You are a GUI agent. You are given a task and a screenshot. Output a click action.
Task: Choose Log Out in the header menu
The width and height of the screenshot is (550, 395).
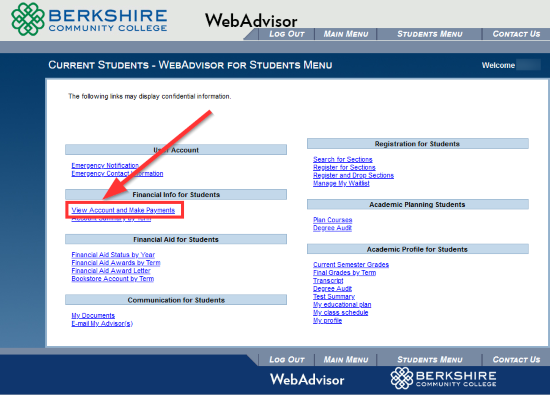pyautogui.click(x=287, y=34)
